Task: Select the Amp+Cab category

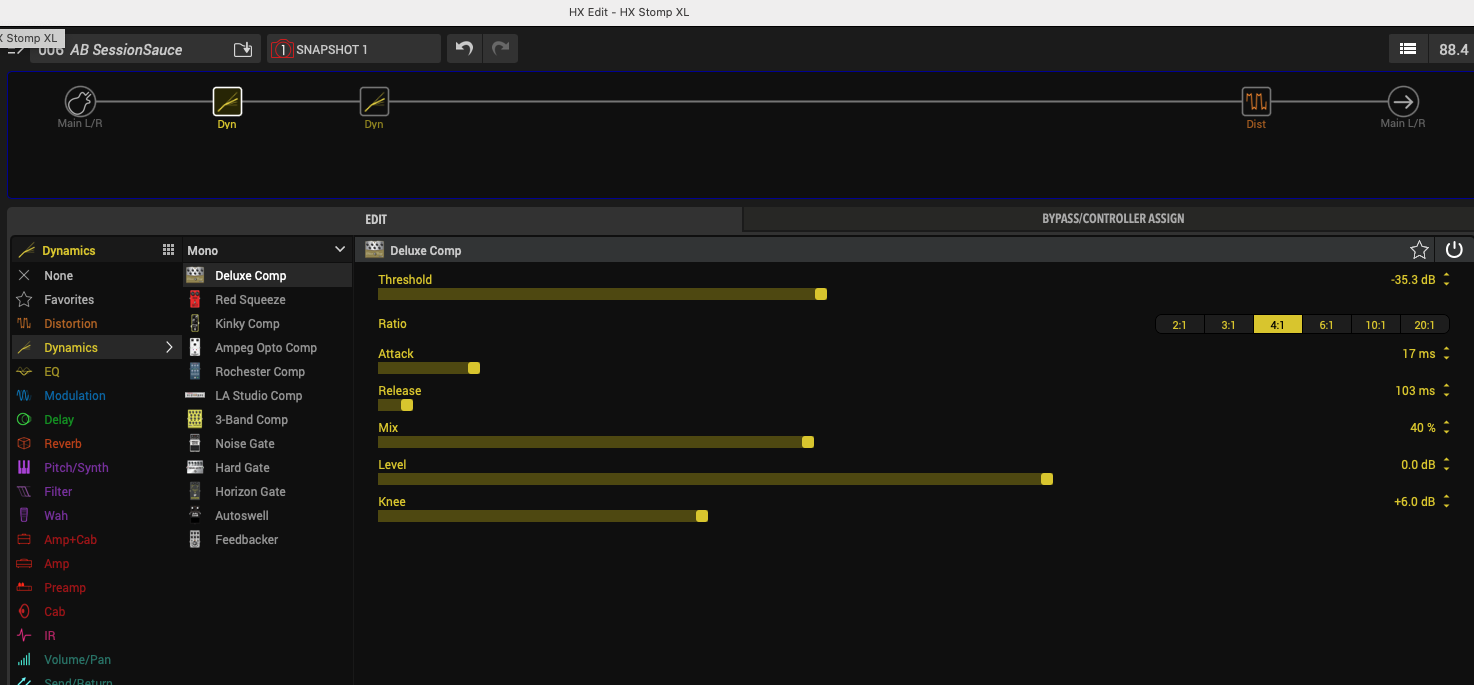Action: [97, 539]
